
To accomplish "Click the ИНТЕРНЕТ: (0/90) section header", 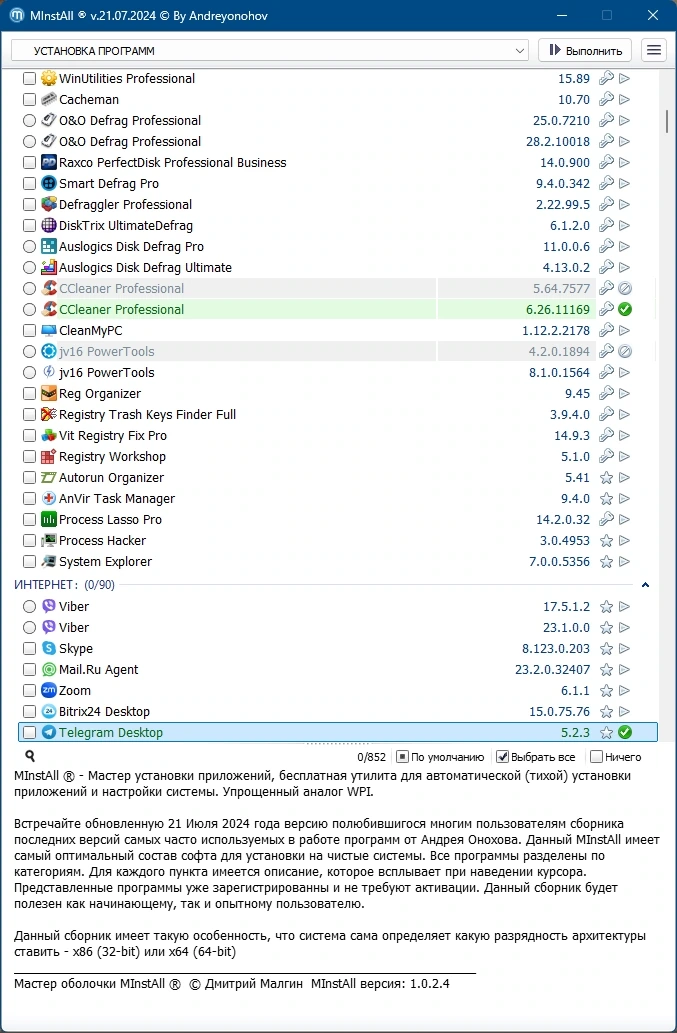I will [x=65, y=584].
